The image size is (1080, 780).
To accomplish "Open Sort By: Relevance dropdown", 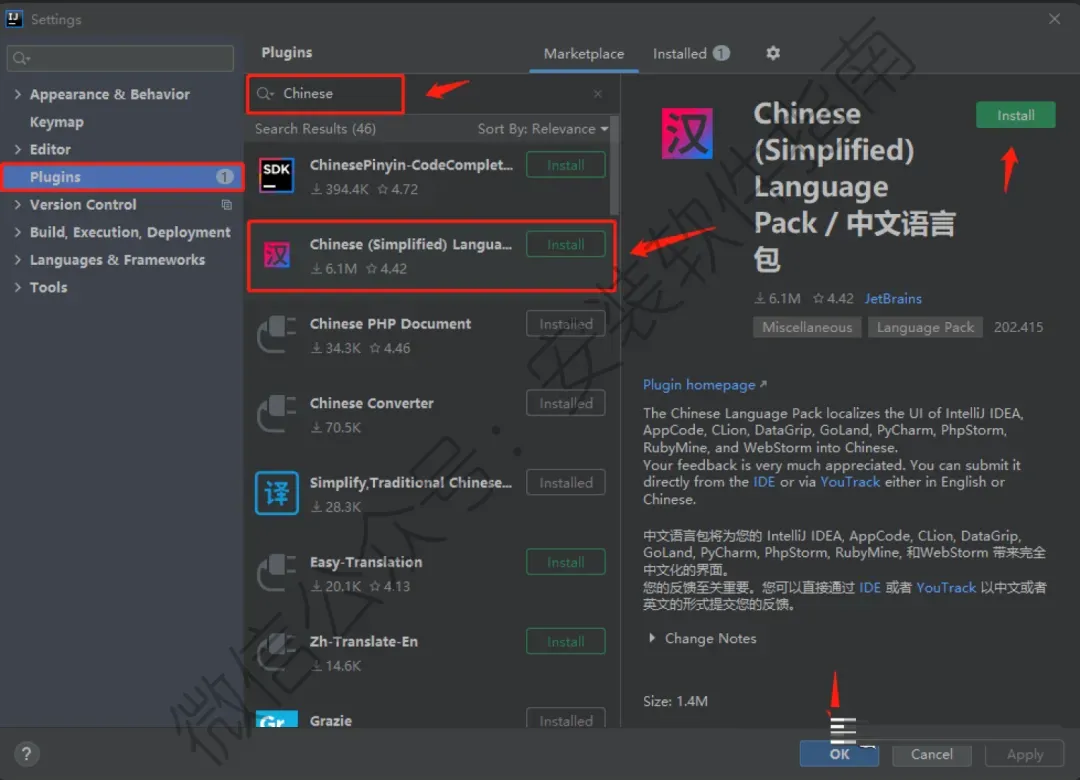I will tap(543, 129).
